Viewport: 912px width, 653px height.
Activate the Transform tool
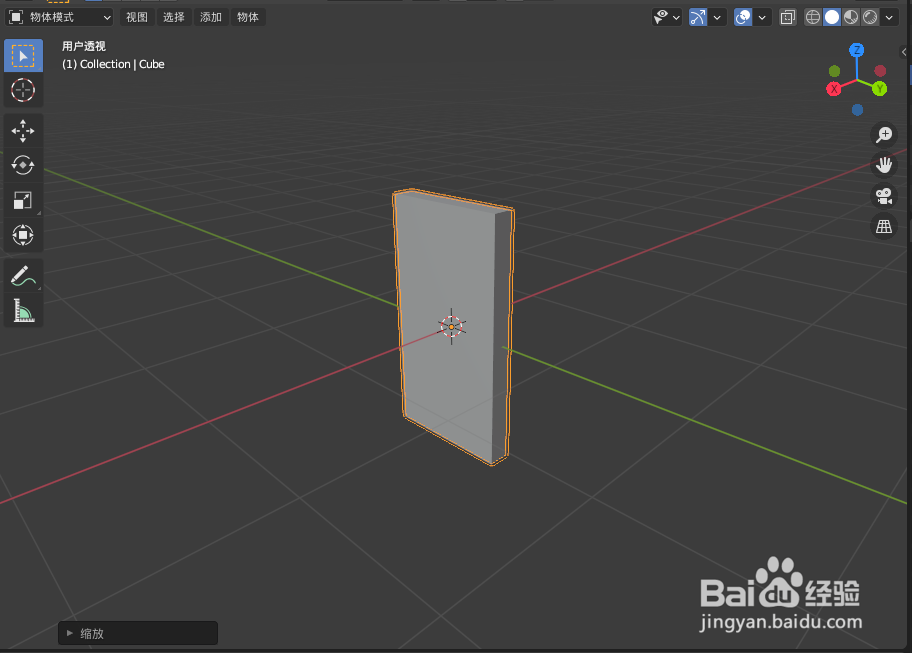(x=23, y=235)
